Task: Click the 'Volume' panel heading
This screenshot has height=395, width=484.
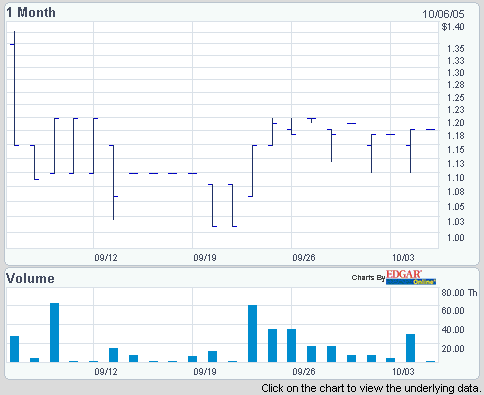Action: tap(30, 278)
